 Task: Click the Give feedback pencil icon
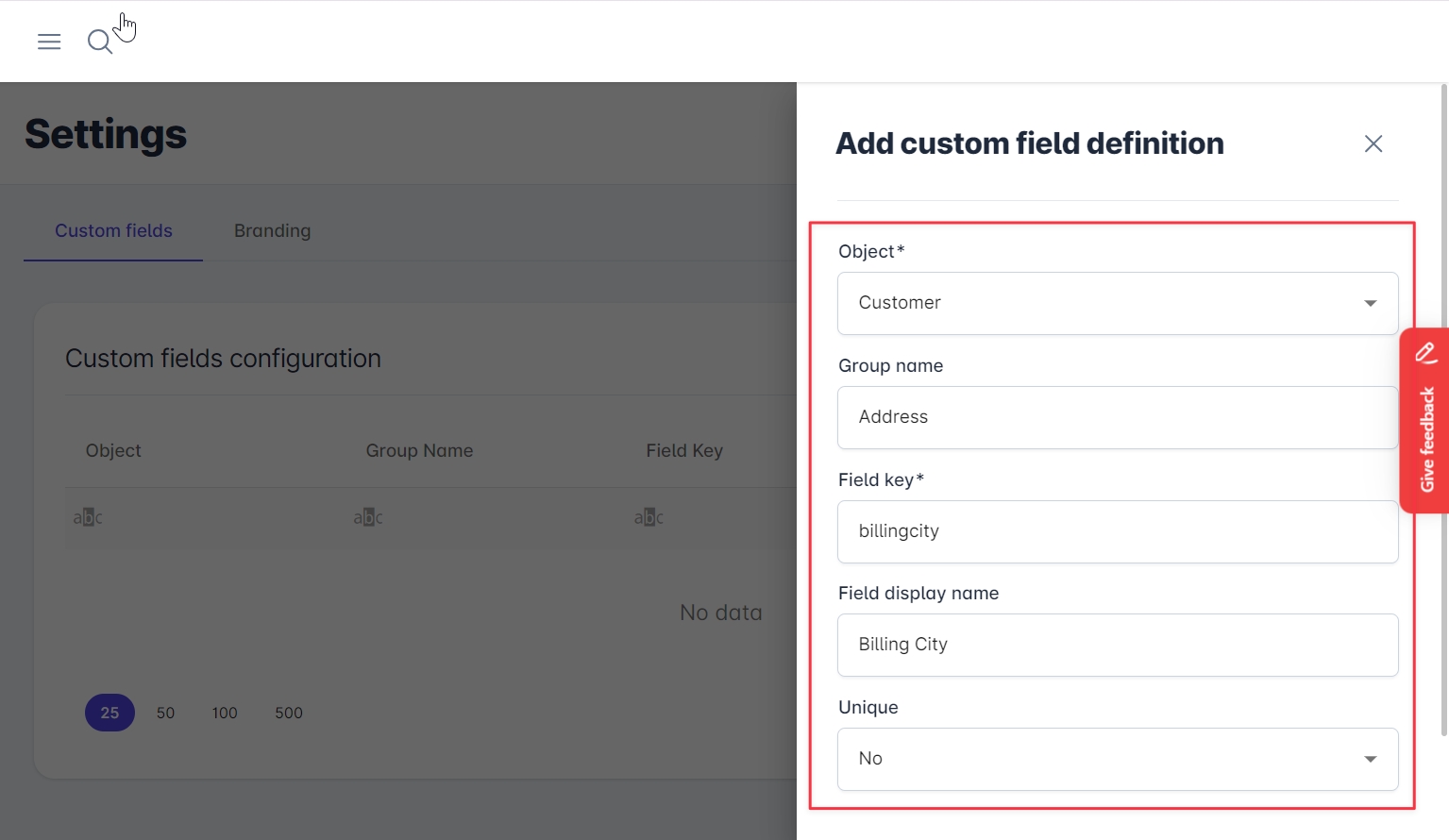point(1425,353)
